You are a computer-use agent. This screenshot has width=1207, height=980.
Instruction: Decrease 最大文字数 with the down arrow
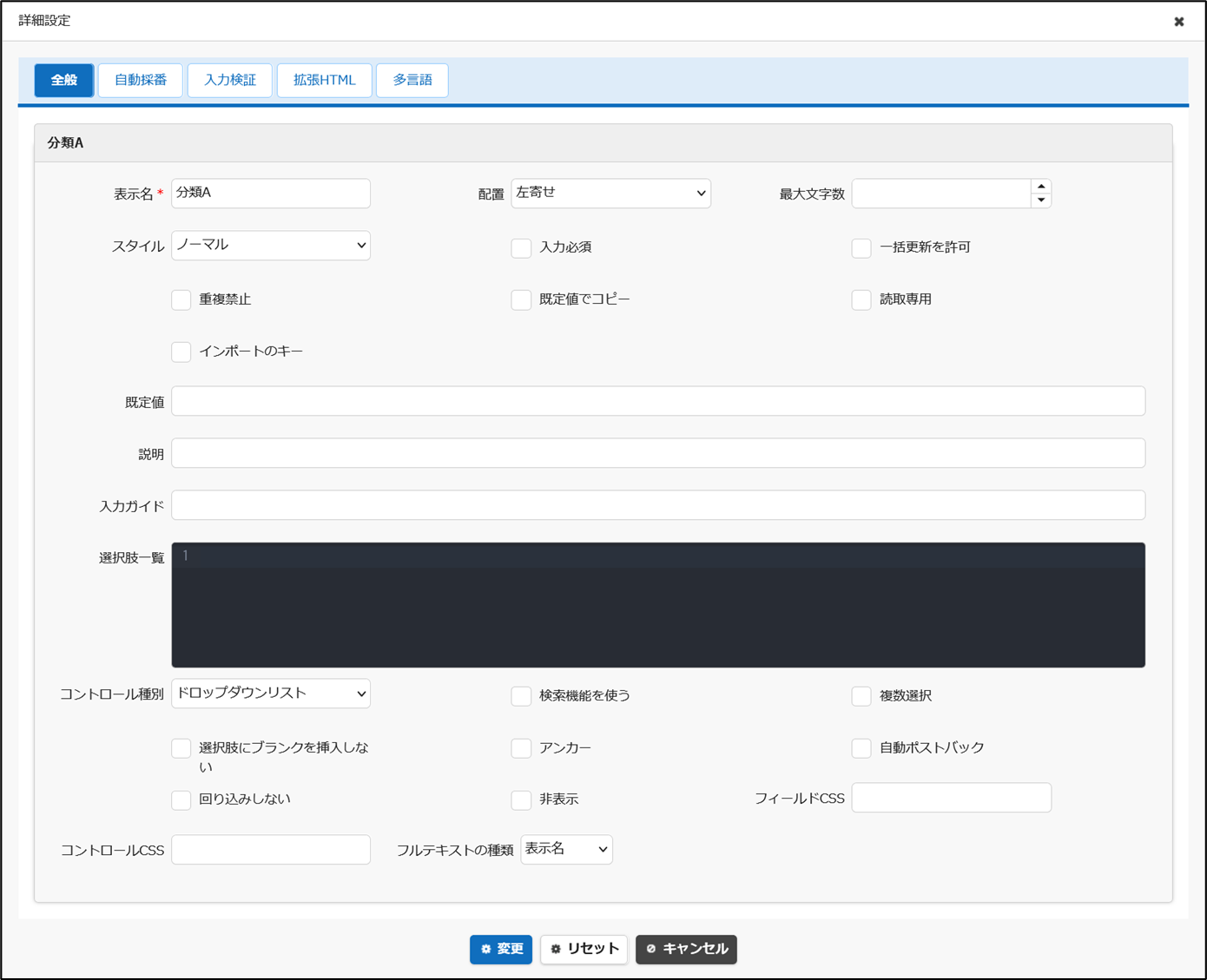(x=1041, y=201)
